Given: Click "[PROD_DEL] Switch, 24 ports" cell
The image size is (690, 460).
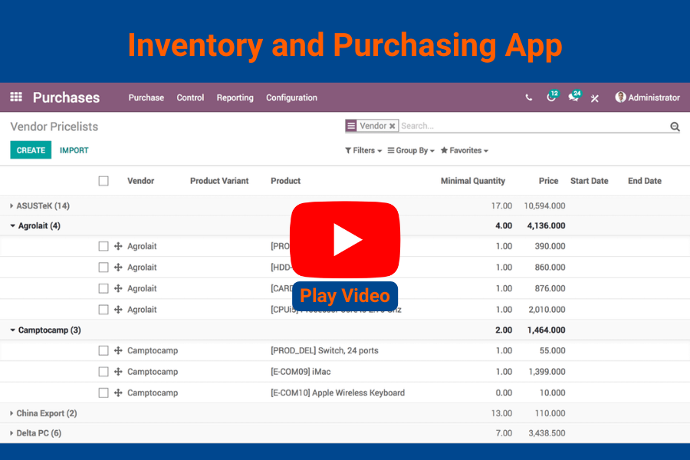Looking at the screenshot, I should pyautogui.click(x=324, y=350).
